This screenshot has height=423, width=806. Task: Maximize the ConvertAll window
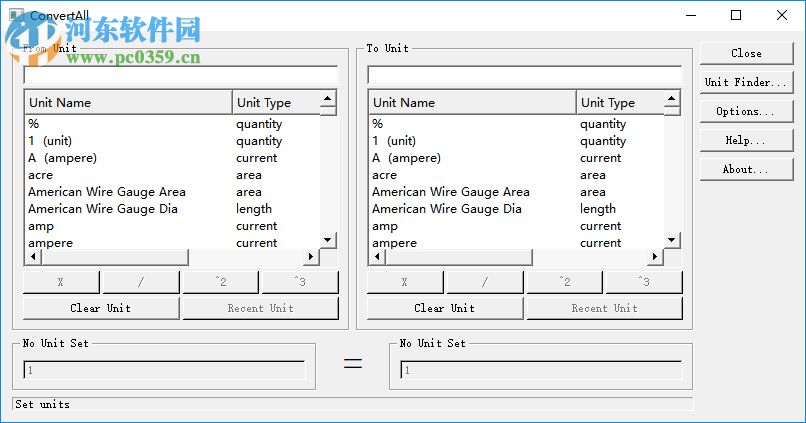tap(736, 15)
